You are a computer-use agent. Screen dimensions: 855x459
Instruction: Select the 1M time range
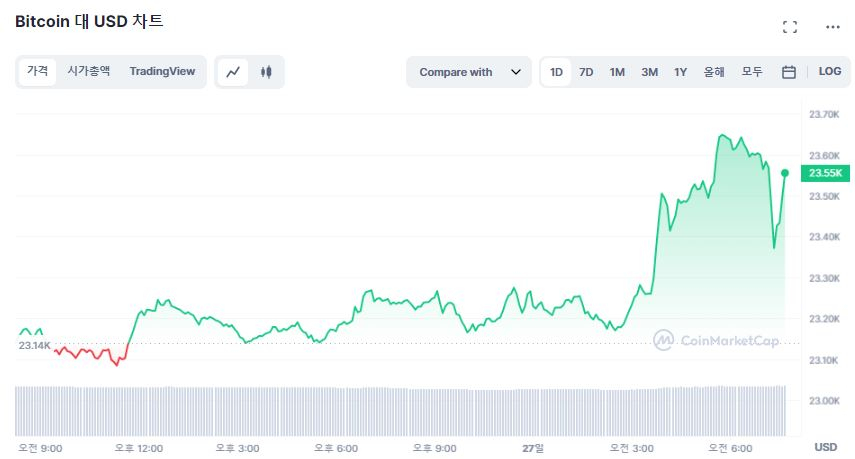click(617, 72)
